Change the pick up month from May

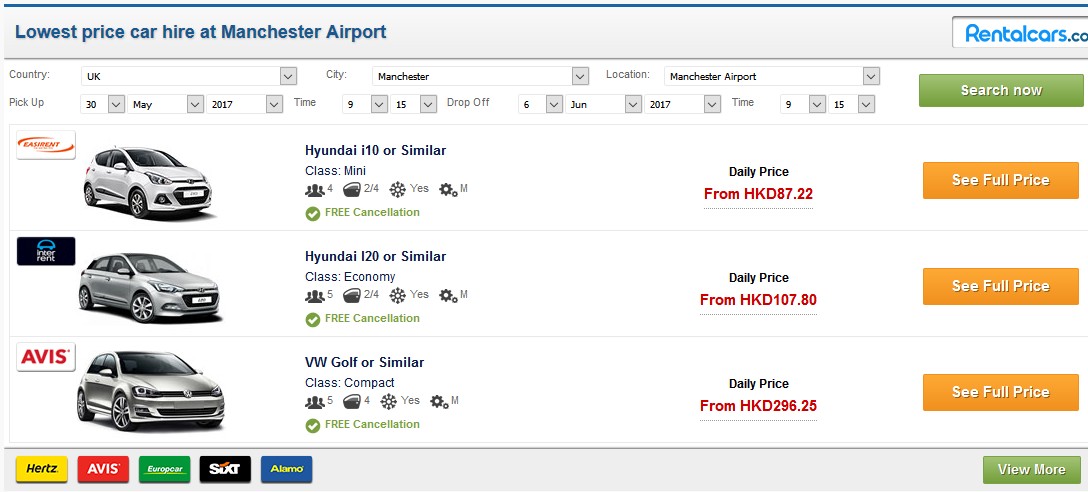(x=166, y=104)
